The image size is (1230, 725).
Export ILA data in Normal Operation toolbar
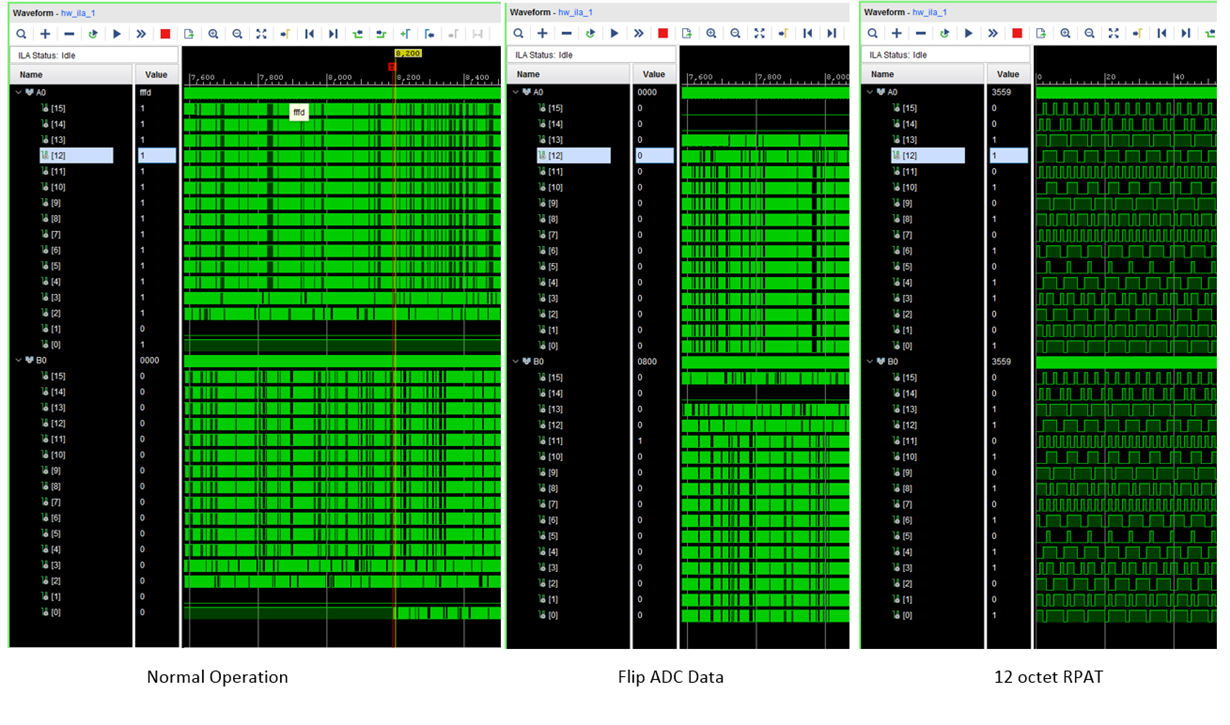point(189,33)
